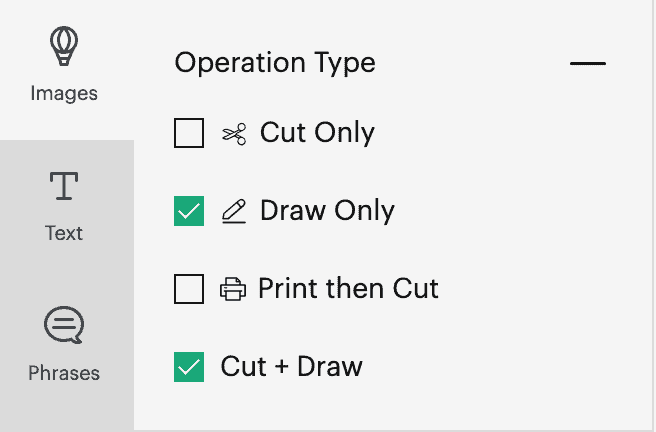Click the printer icon beside Print then Cut

tap(233, 289)
